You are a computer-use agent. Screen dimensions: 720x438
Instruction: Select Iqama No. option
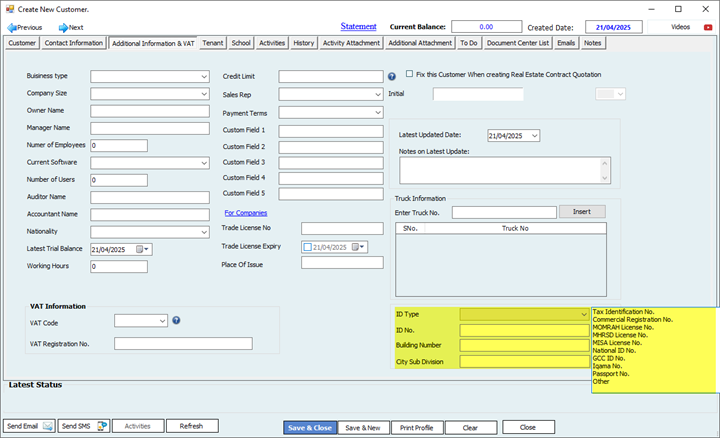(607, 366)
